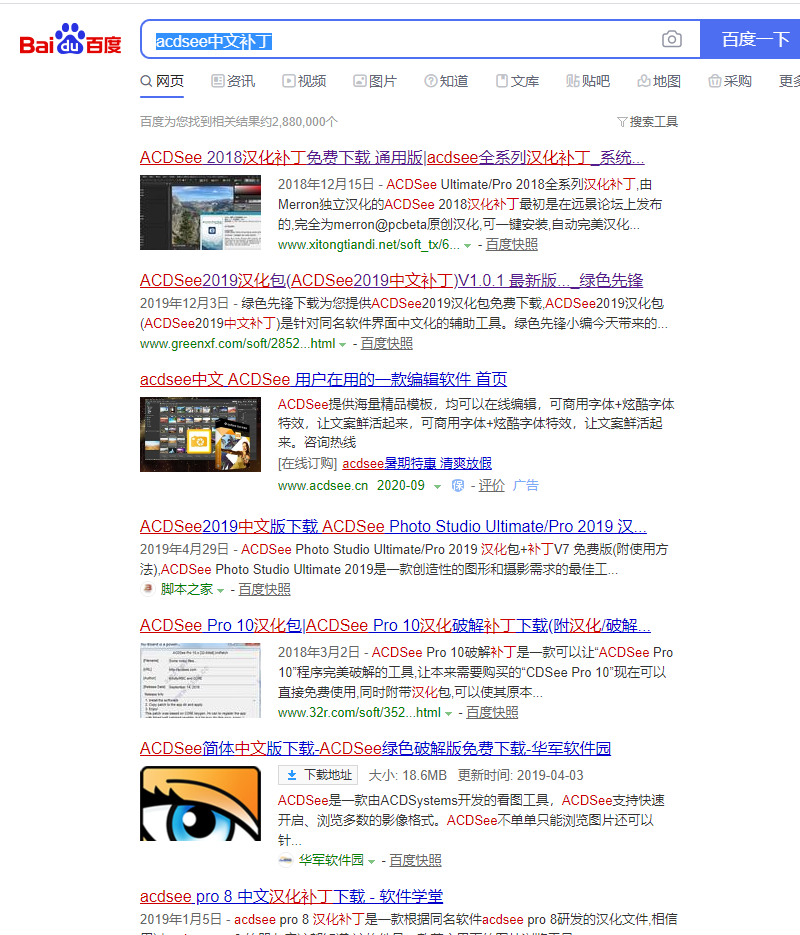Click the 更新时间: 2019-04-03 text
The width and height of the screenshot is (800, 935).
tap(521, 775)
